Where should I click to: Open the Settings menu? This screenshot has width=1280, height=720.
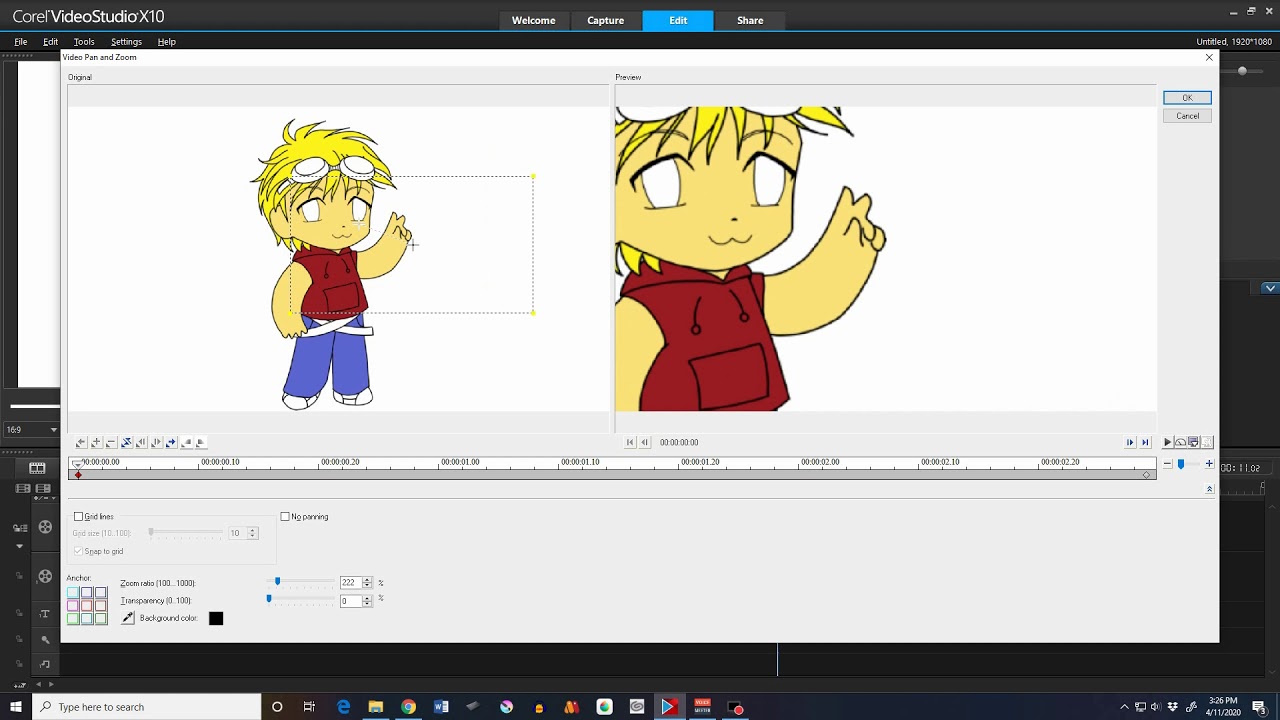[126, 42]
